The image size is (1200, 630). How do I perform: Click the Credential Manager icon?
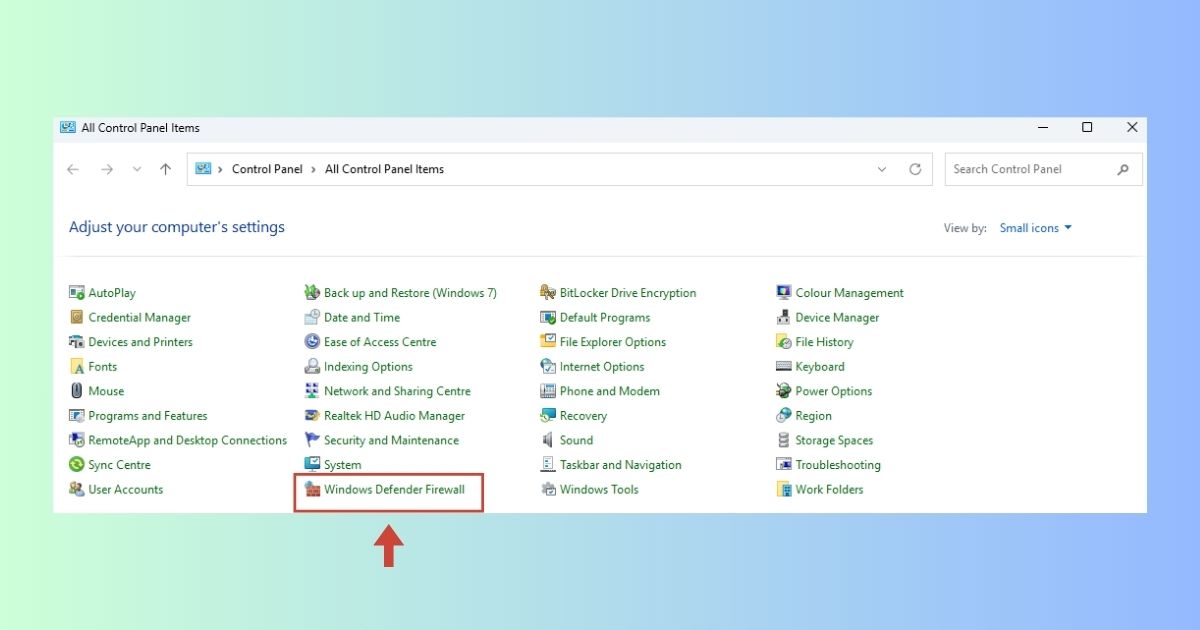pyautogui.click(x=76, y=317)
